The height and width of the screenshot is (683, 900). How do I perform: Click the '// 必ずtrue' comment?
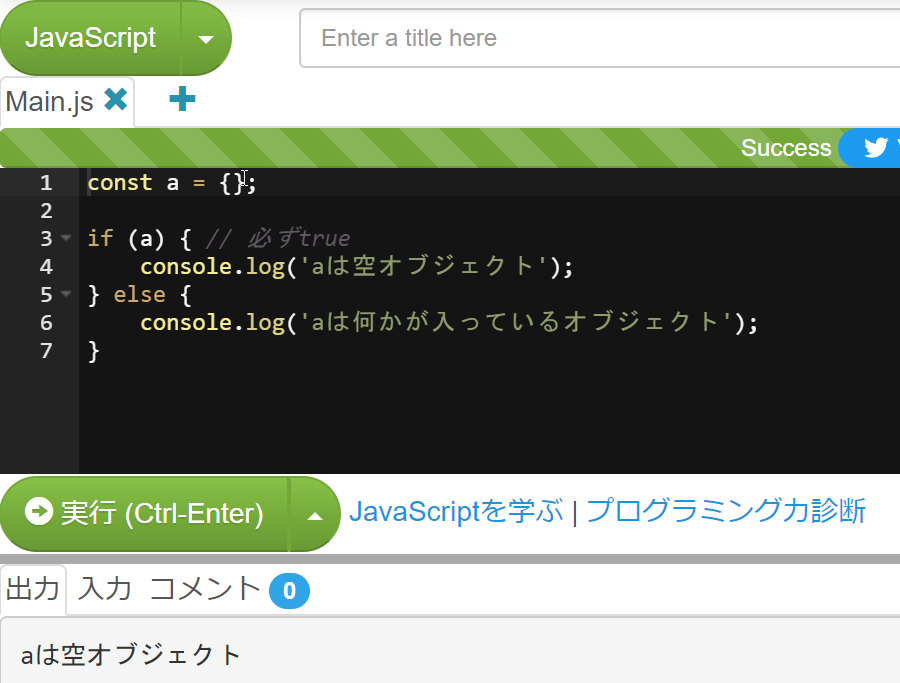click(x=278, y=238)
